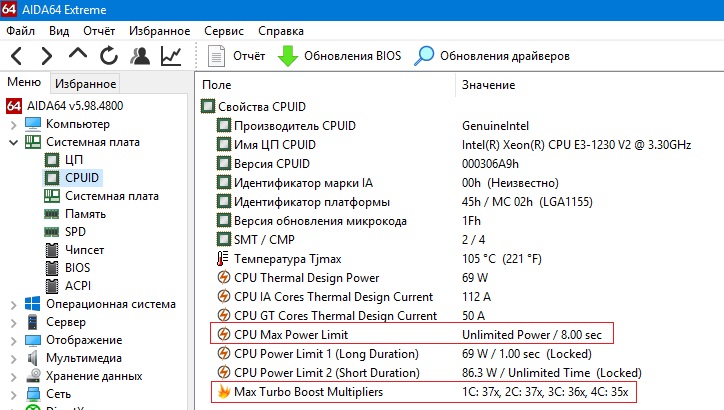Go up one level with the Up arrow
This screenshot has width=724, height=410.
click(78, 56)
